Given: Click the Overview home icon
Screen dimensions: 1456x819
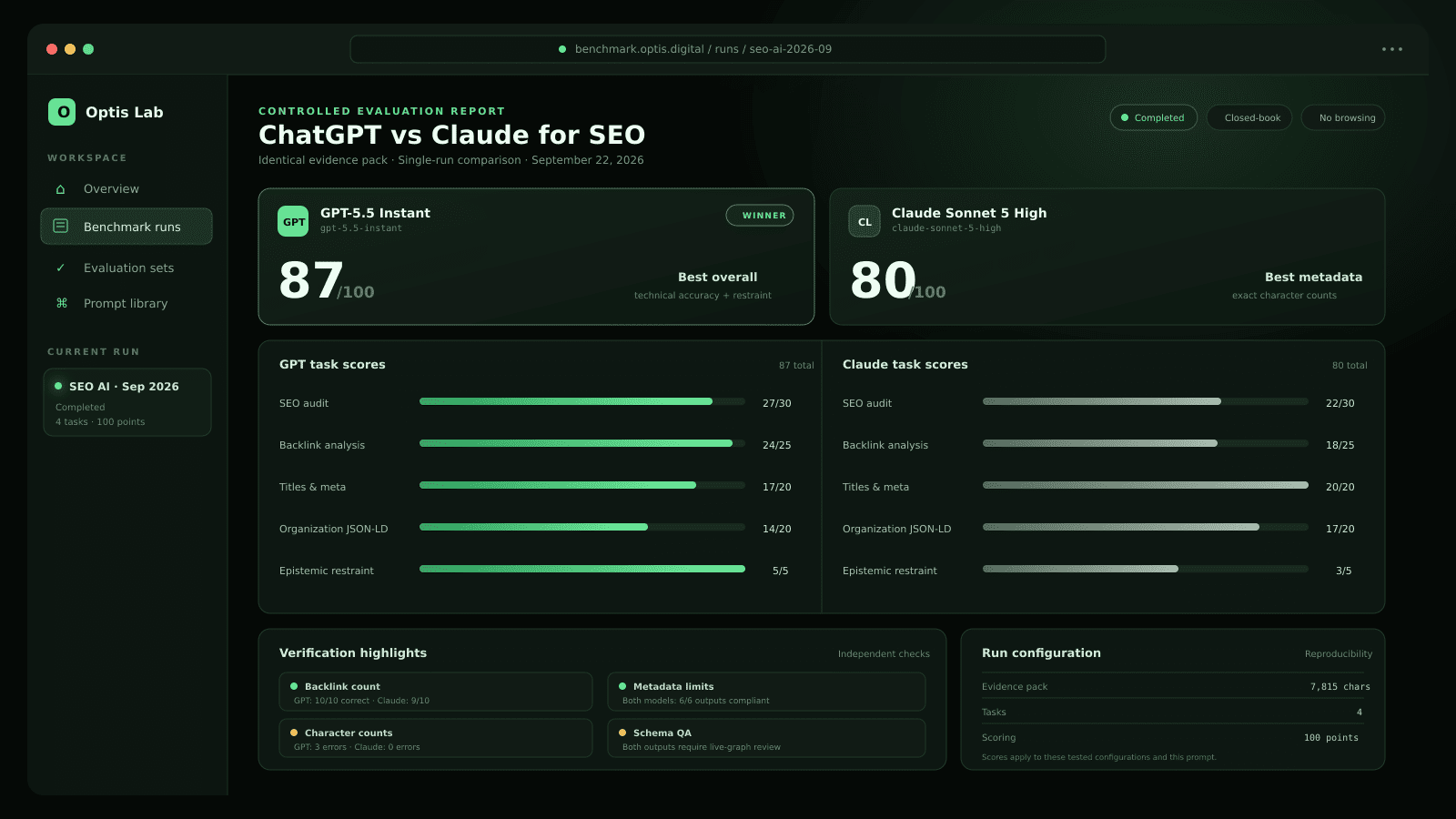Looking at the screenshot, I should coord(61,189).
